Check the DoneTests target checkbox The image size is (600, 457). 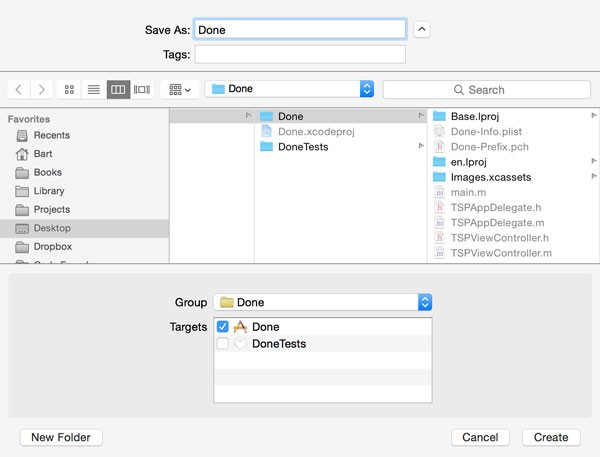222,343
